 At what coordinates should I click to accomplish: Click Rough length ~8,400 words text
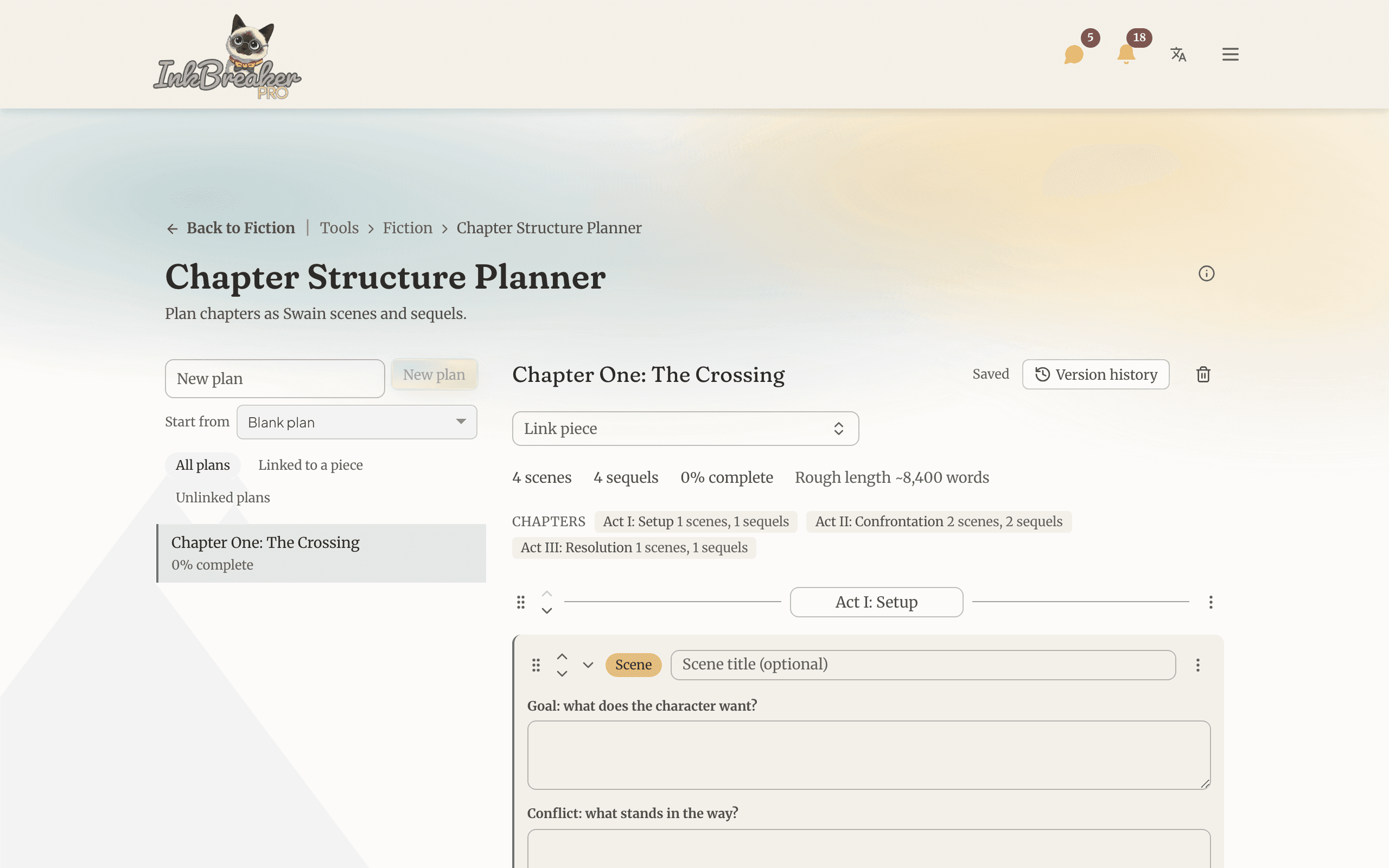891,477
